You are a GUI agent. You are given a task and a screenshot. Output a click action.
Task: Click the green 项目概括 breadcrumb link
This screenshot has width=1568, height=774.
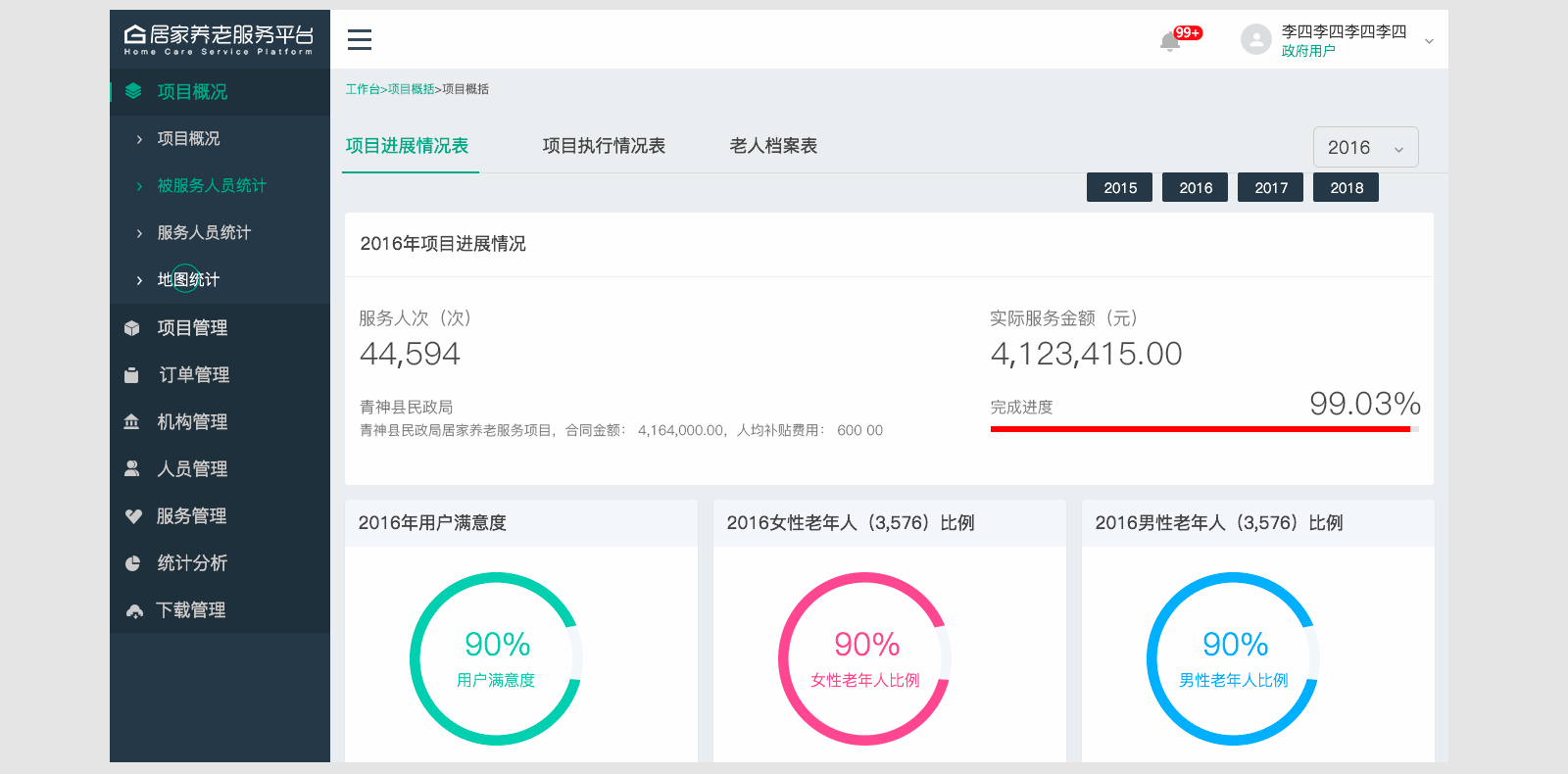click(x=411, y=89)
